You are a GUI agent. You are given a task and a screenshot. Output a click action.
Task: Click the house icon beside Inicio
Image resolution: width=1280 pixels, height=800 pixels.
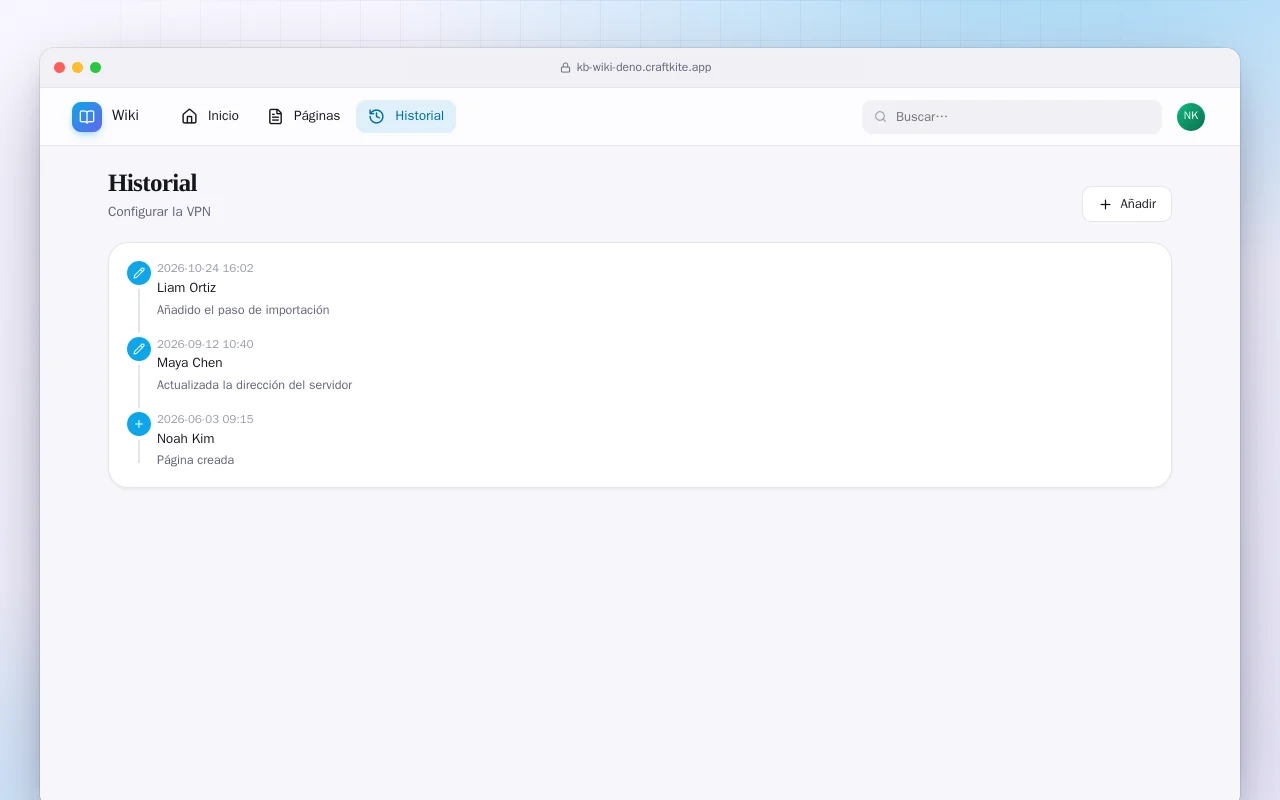tap(189, 116)
